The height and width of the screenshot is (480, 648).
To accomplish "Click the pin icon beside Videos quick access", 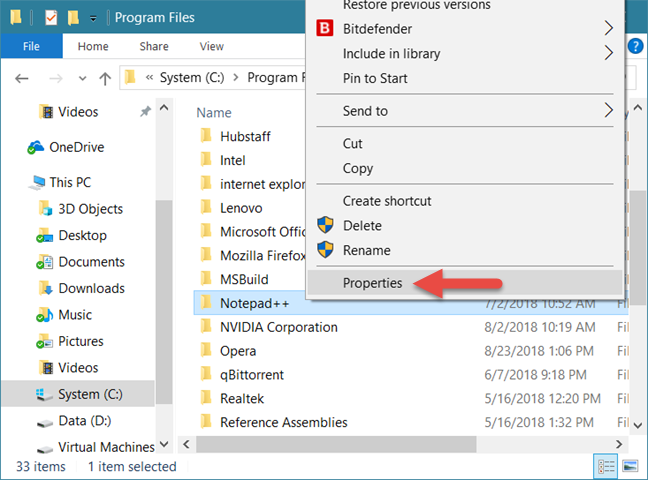I will pyautogui.click(x=145, y=111).
